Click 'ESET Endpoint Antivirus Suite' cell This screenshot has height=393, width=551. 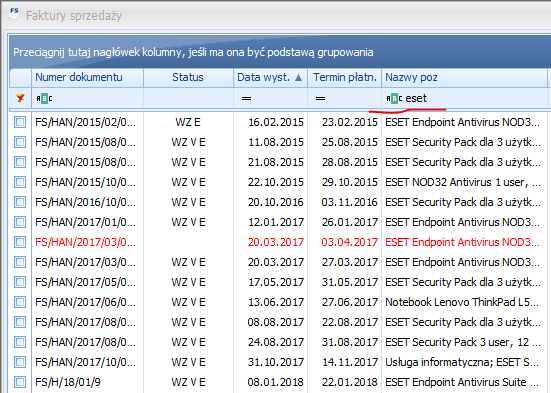click(462, 382)
